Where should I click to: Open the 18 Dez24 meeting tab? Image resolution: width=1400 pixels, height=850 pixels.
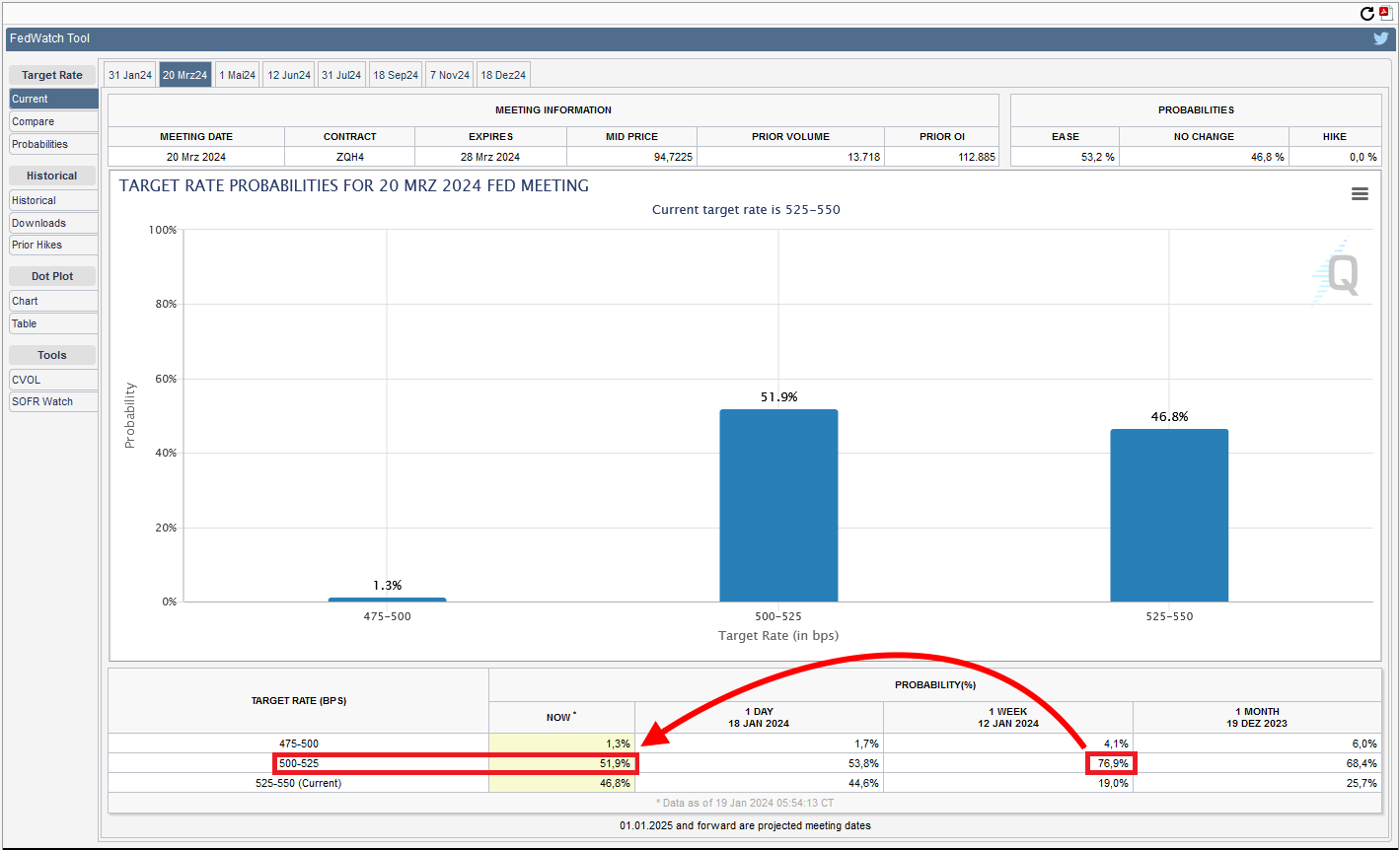click(x=503, y=75)
